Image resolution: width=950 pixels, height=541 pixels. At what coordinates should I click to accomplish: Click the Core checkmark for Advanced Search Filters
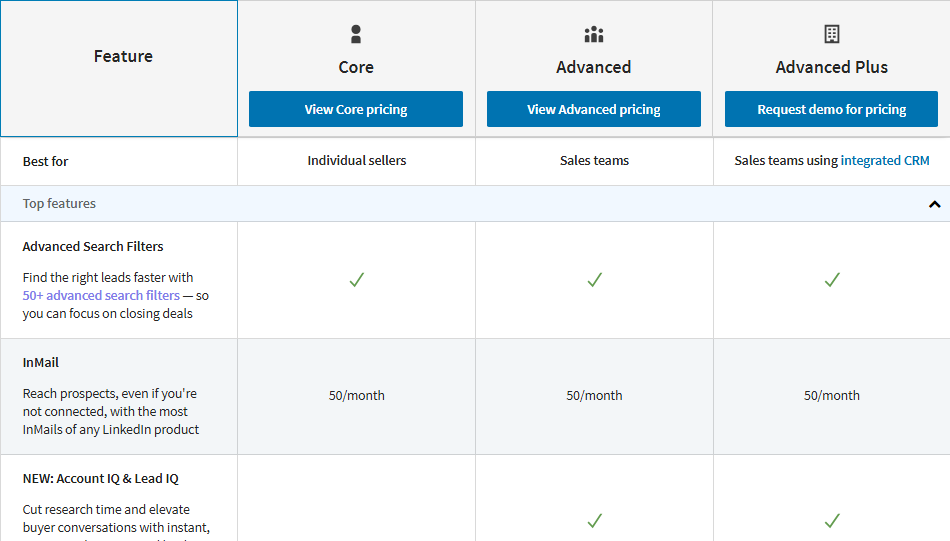click(357, 279)
